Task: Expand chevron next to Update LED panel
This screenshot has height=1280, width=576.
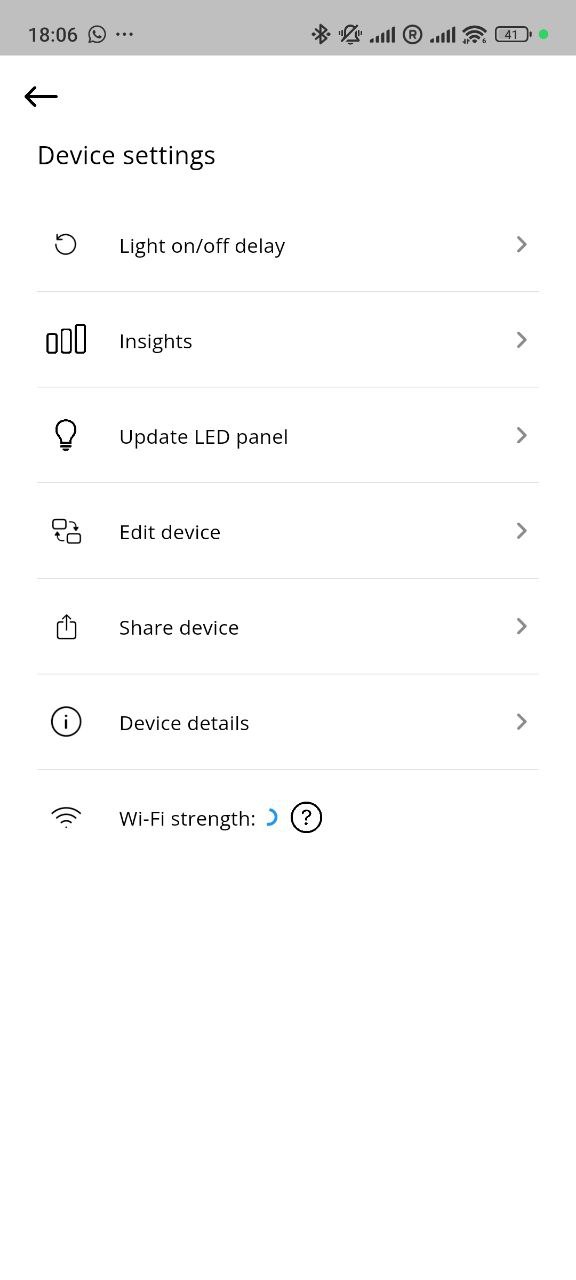Action: [521, 436]
